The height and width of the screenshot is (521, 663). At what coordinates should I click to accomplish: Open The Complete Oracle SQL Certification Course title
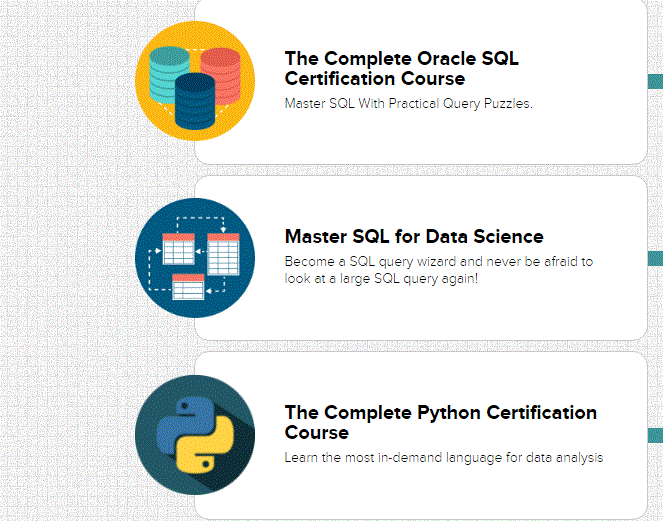[401, 69]
